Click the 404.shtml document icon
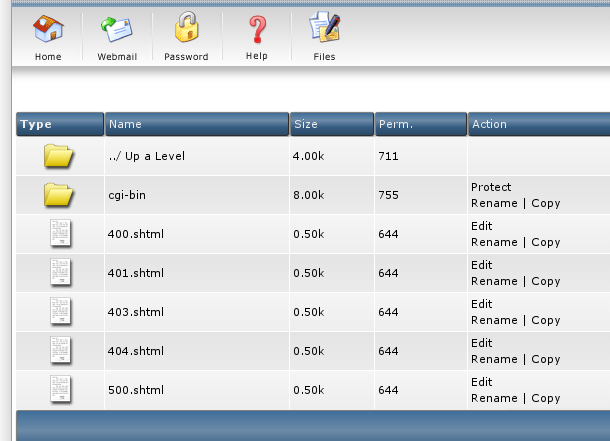 (60, 350)
